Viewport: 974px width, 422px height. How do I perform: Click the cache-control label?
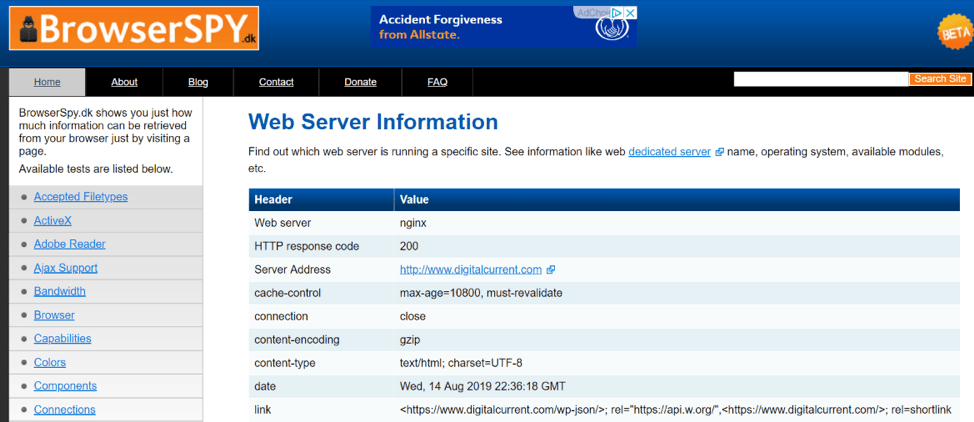[286, 293]
